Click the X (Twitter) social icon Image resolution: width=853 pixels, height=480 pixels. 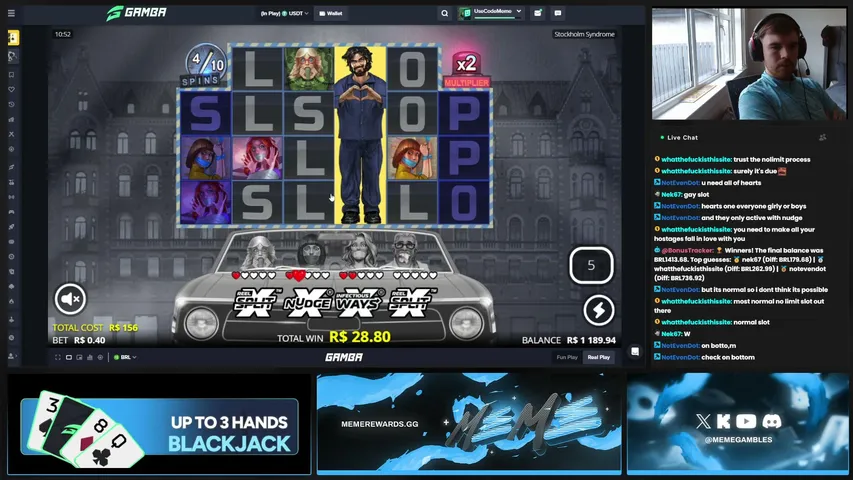point(703,421)
